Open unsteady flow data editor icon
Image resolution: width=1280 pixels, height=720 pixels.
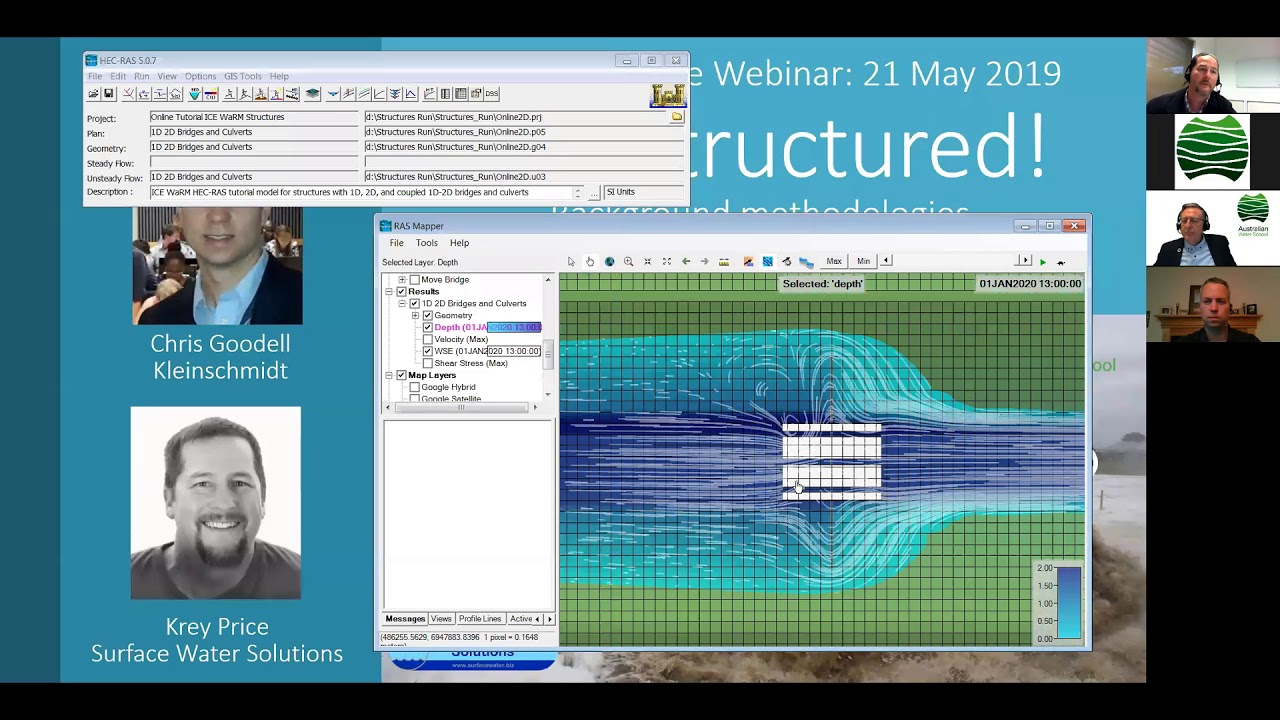(x=176, y=94)
